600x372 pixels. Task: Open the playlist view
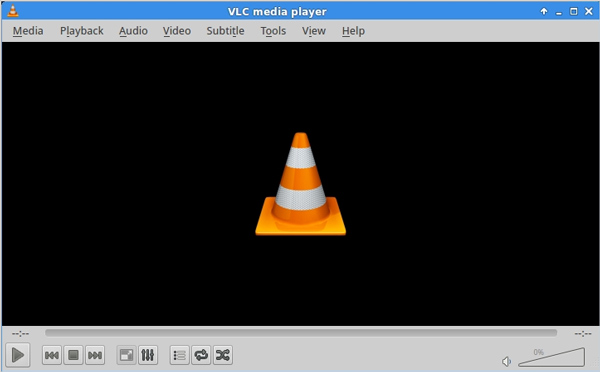tap(179, 355)
